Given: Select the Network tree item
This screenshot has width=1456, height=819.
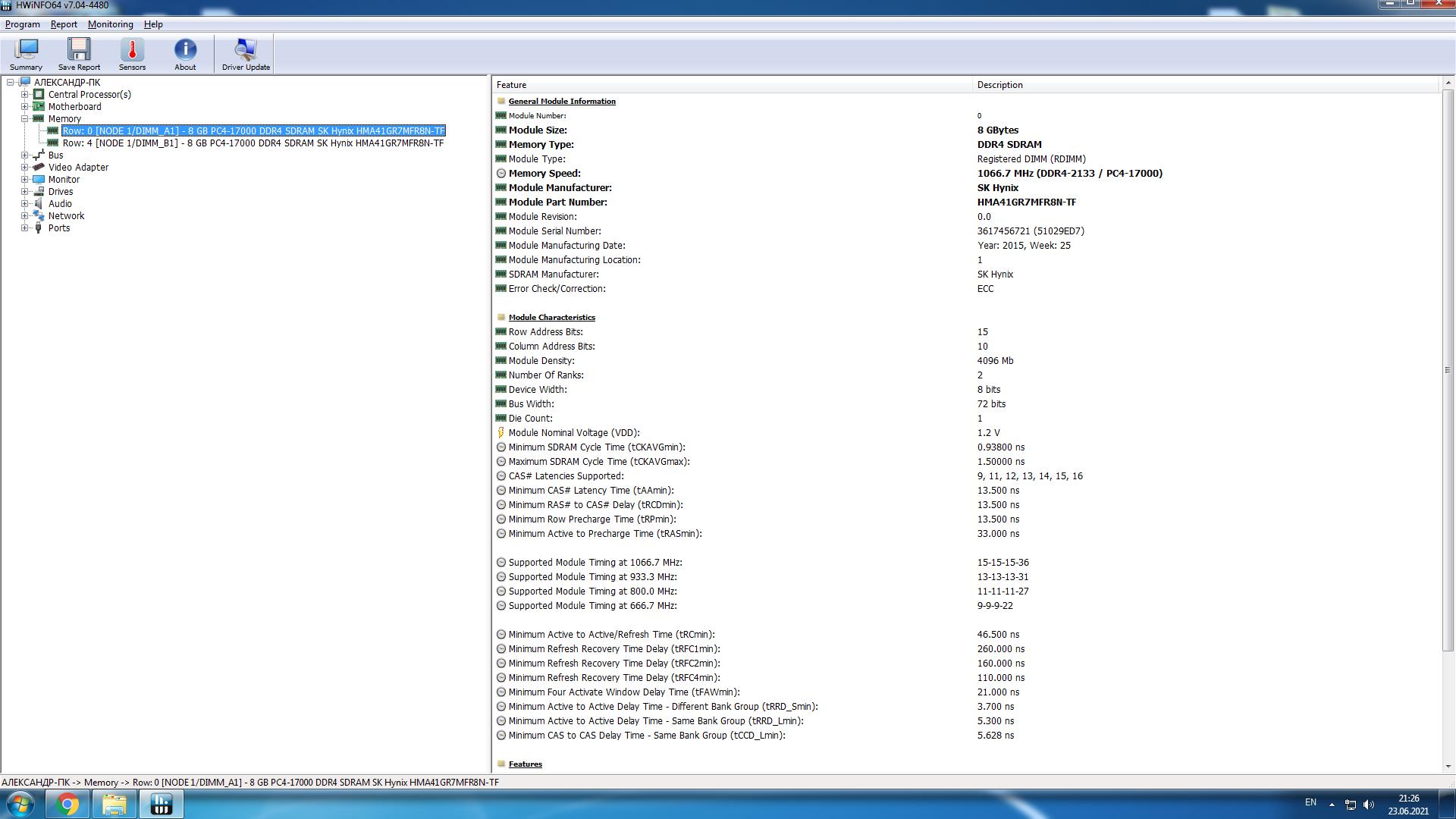Looking at the screenshot, I should click(x=66, y=216).
